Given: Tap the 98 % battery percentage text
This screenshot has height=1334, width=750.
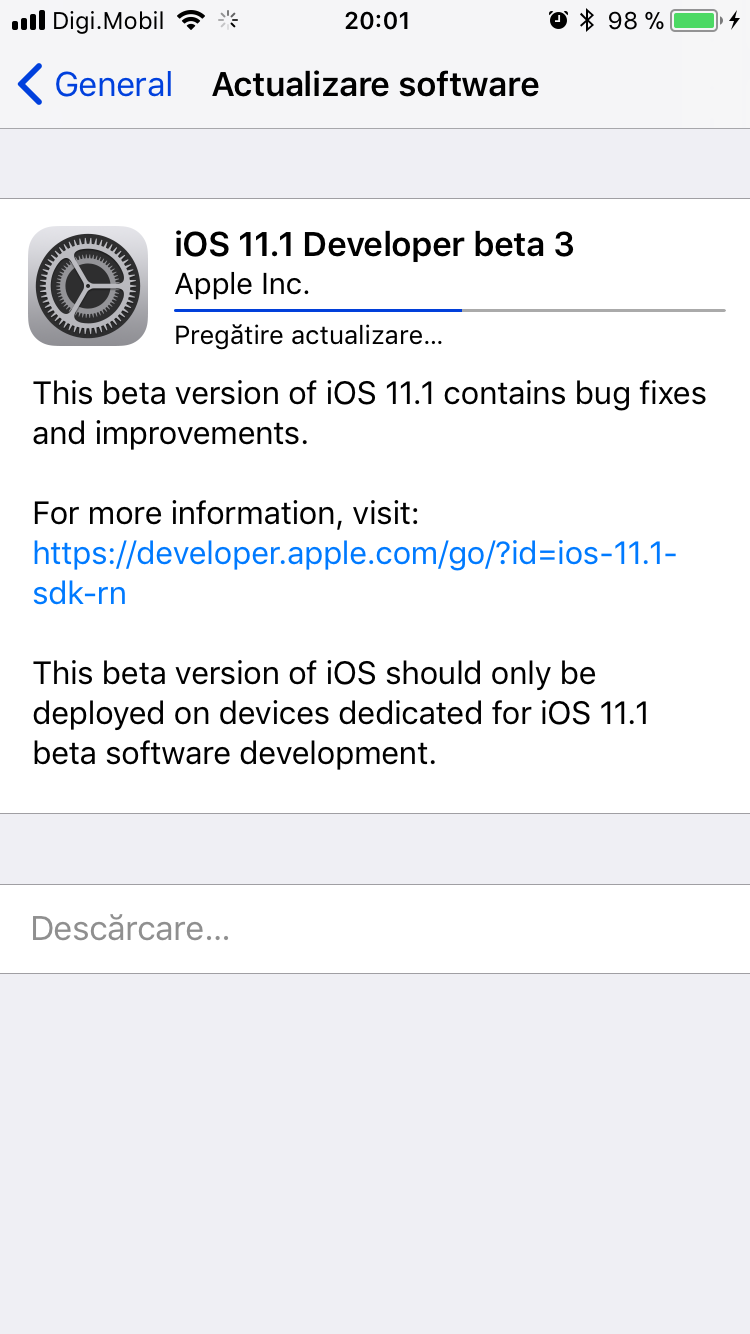Looking at the screenshot, I should pyautogui.click(x=636, y=20).
